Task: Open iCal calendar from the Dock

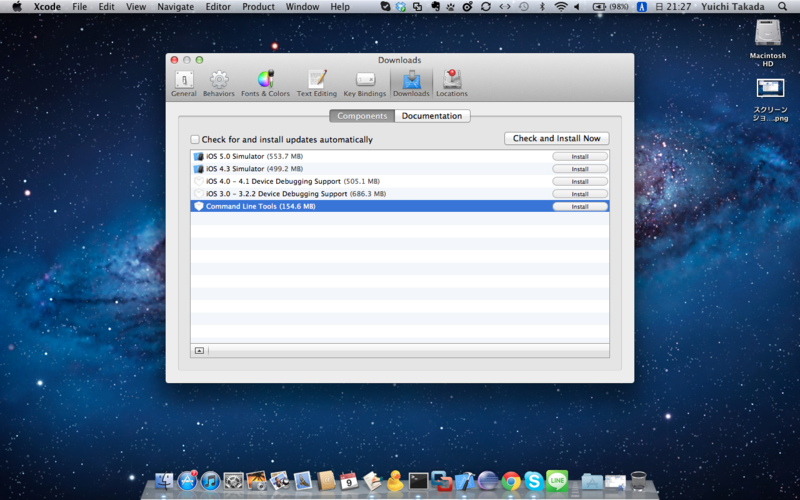Action: [x=349, y=481]
